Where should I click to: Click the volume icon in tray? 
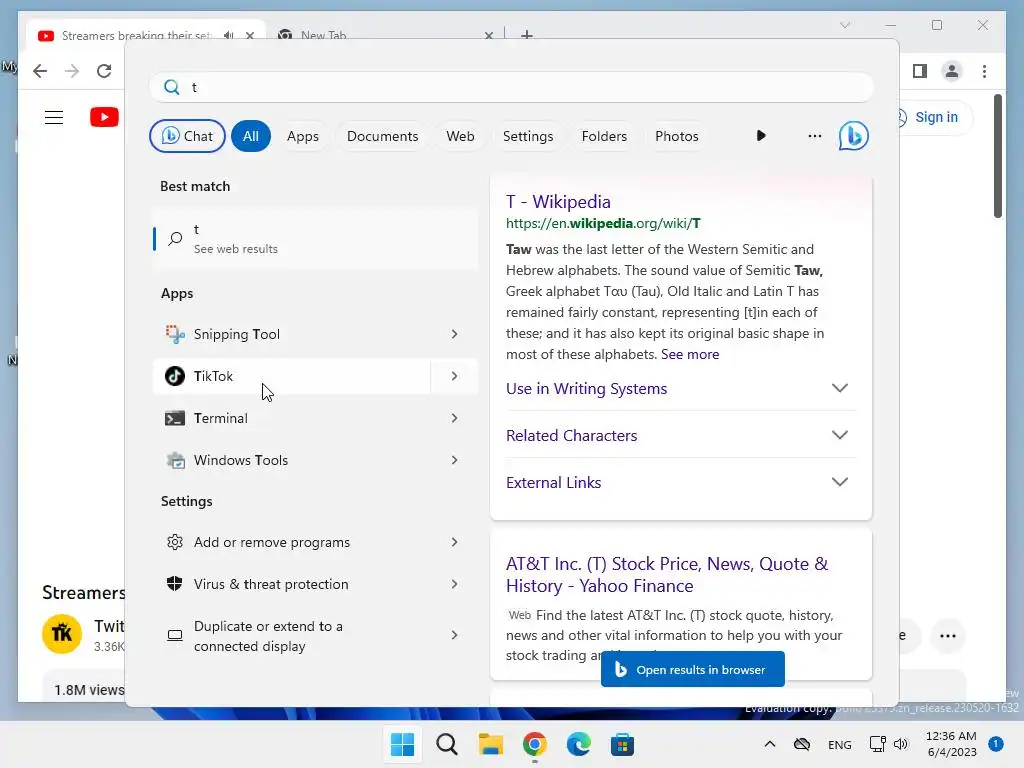901,744
